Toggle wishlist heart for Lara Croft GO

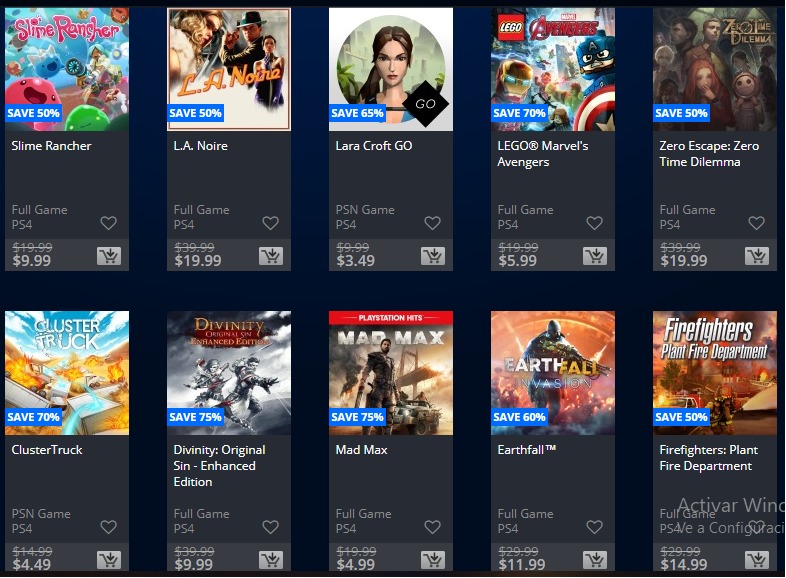432,223
